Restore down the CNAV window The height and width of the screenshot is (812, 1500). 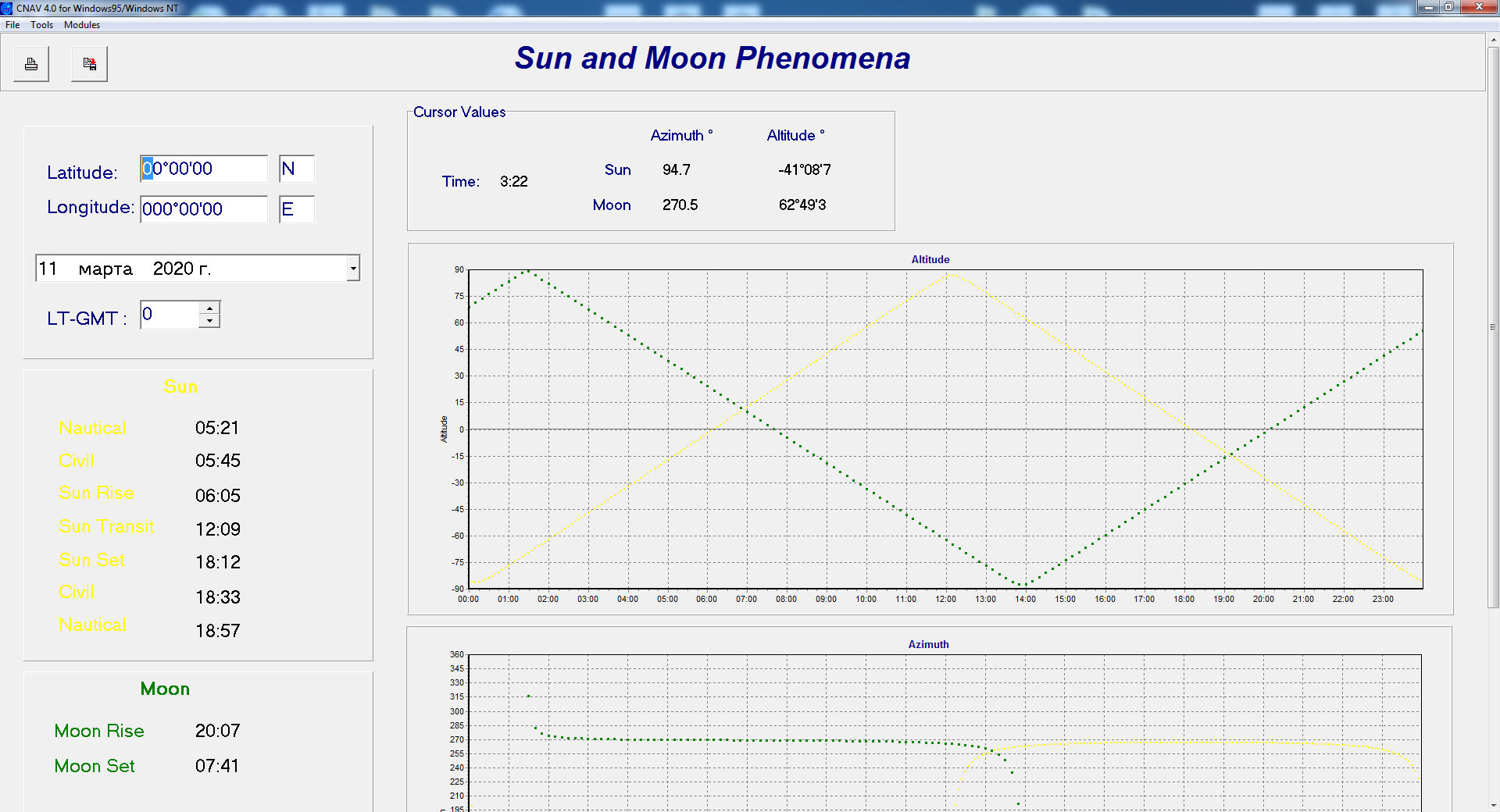[1448, 7]
